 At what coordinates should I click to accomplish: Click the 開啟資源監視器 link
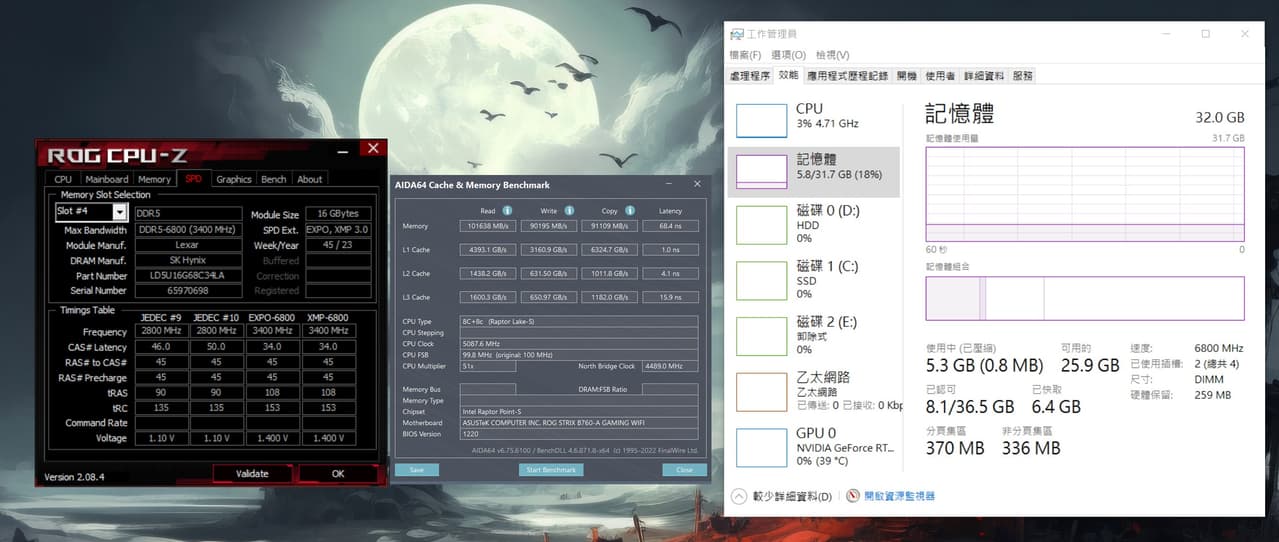[x=899, y=496]
